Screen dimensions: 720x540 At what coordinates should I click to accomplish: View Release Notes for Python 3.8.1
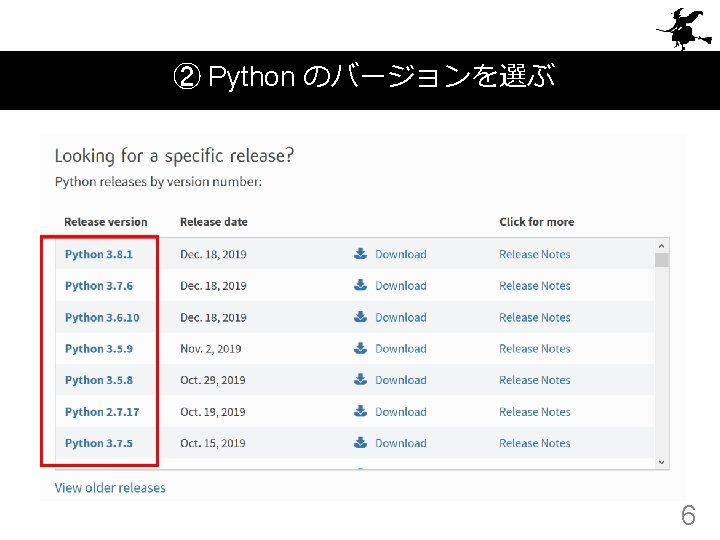click(x=534, y=254)
